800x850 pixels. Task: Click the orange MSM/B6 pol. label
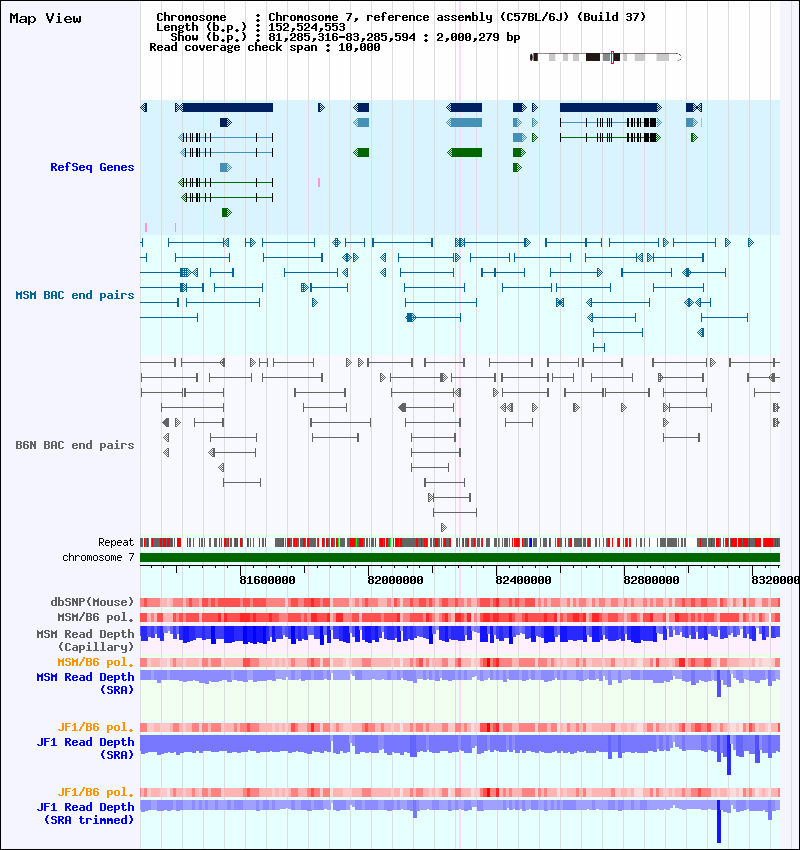pos(95,662)
